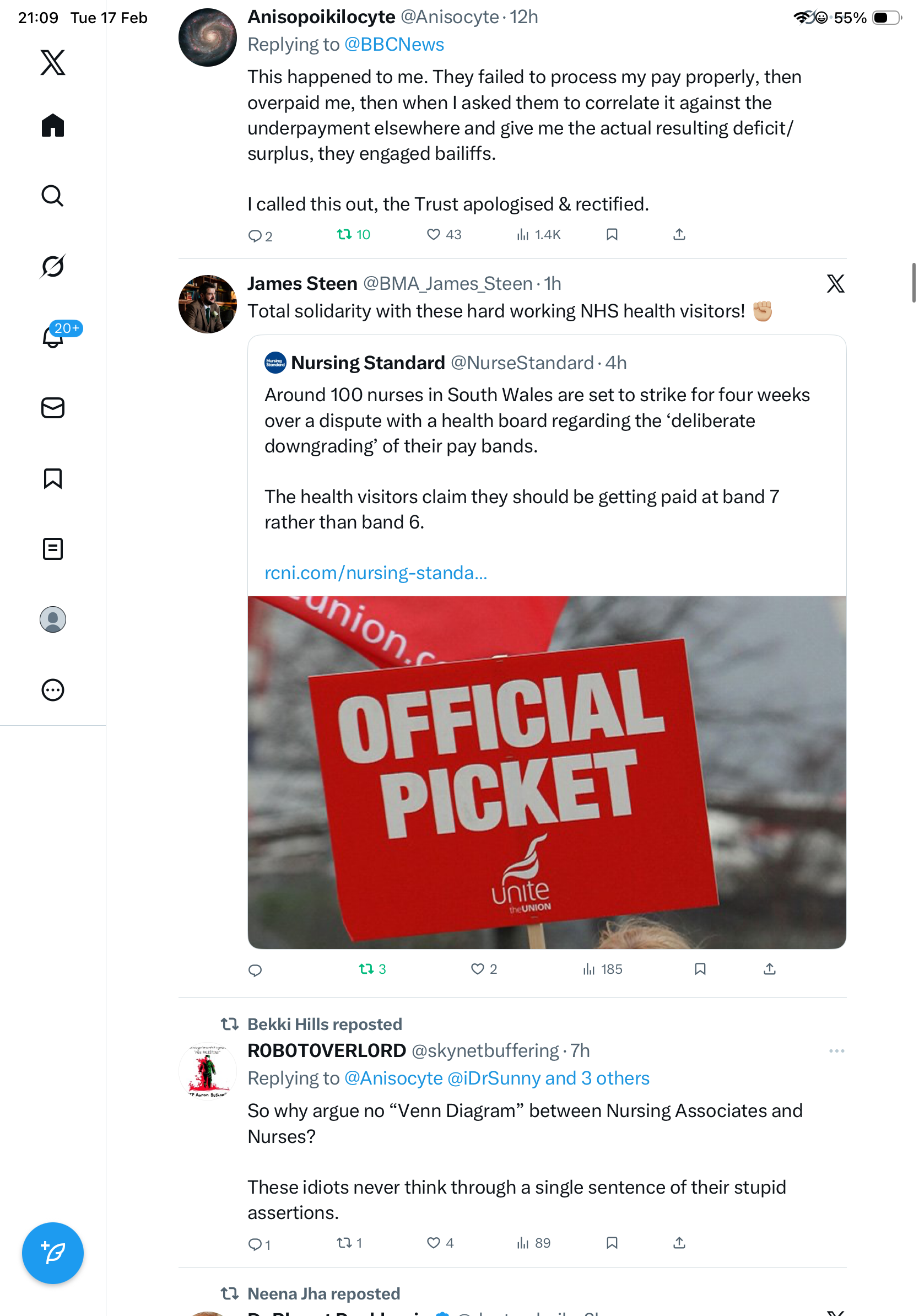Open Notifications bell with 20+ badge
The height and width of the screenshot is (1316, 919).
pos(53,337)
